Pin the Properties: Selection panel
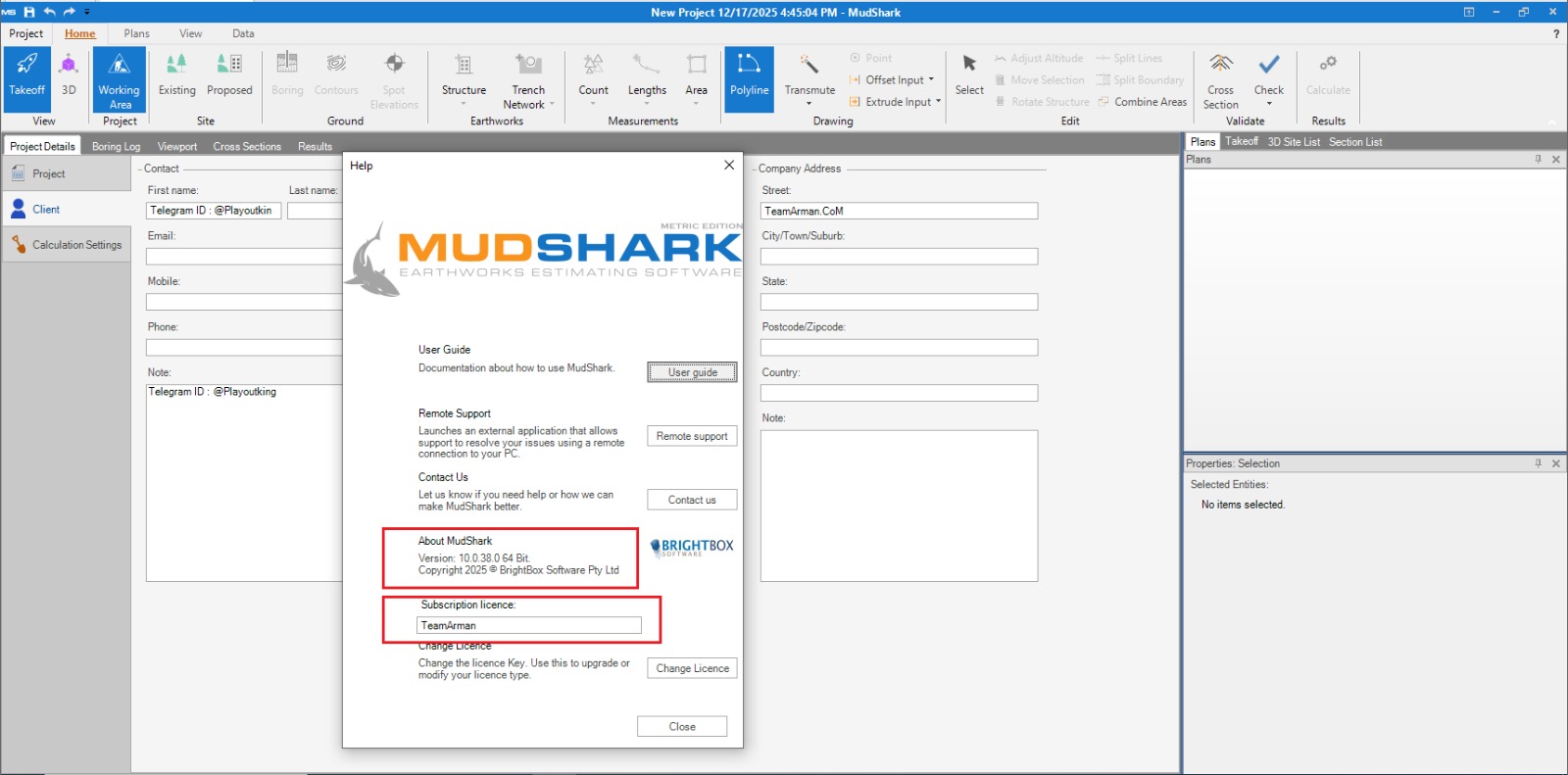The height and width of the screenshot is (775, 1568). pyautogui.click(x=1539, y=463)
